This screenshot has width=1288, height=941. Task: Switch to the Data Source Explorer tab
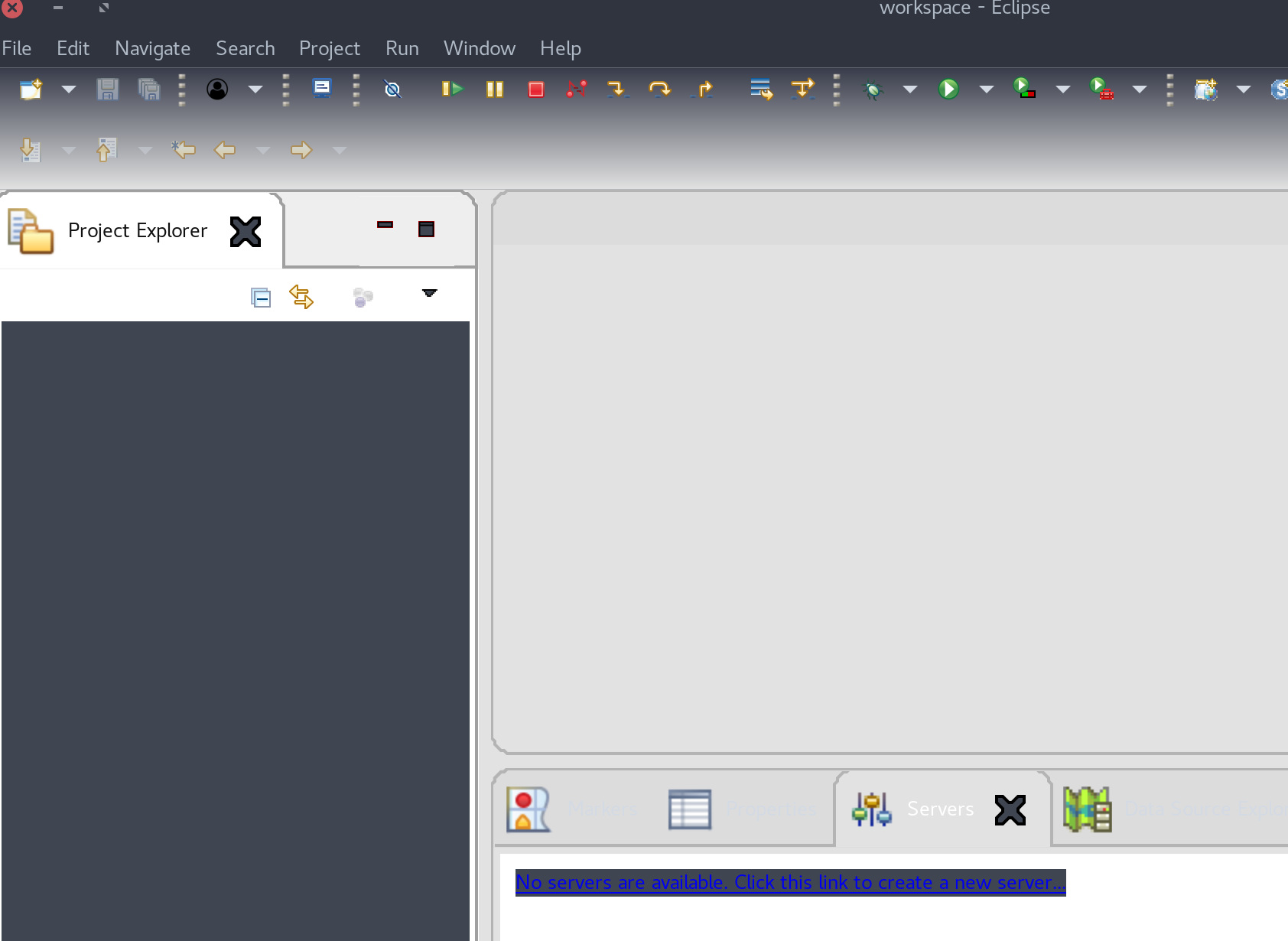[x=1175, y=809]
